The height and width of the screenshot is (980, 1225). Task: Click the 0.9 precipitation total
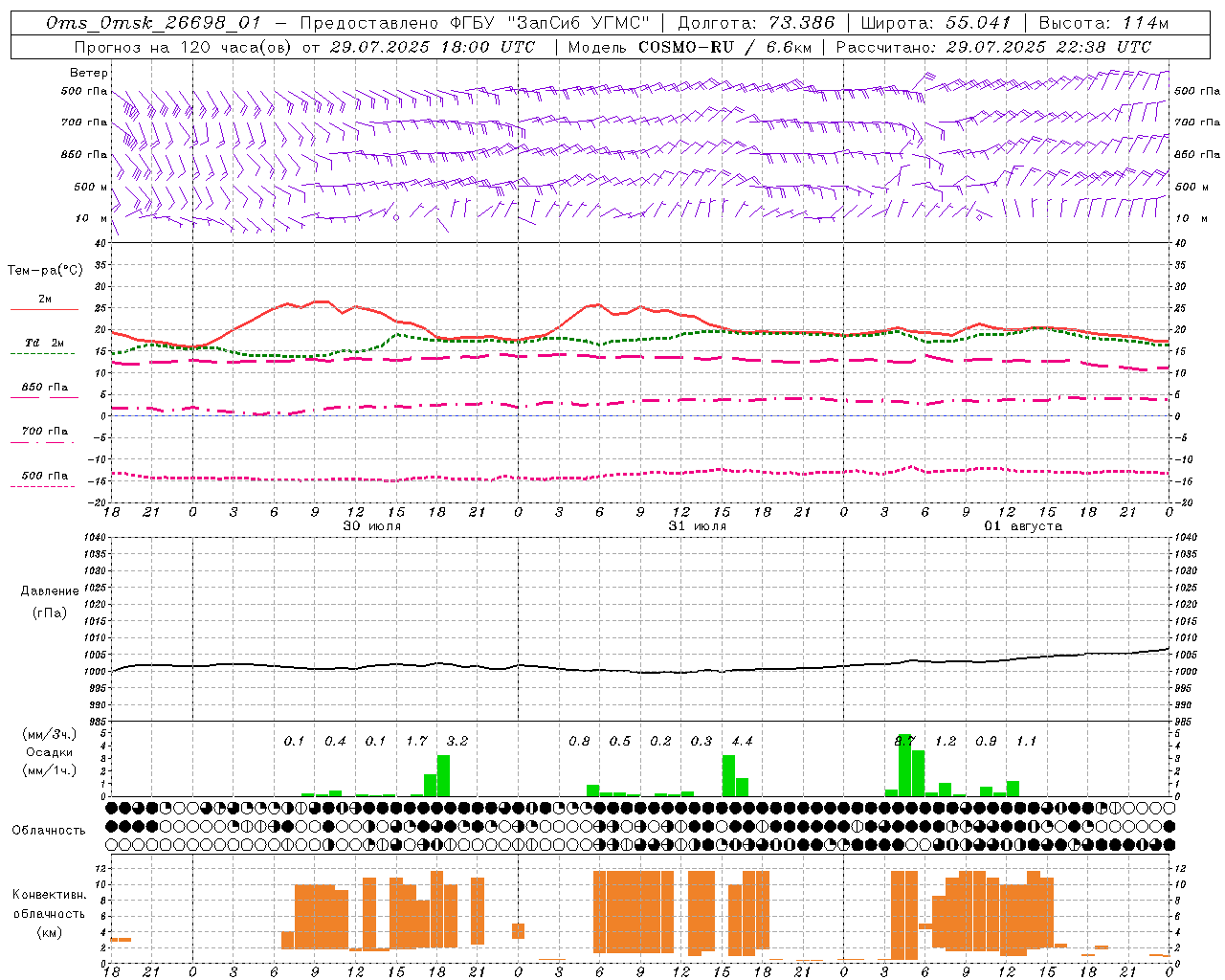(986, 741)
